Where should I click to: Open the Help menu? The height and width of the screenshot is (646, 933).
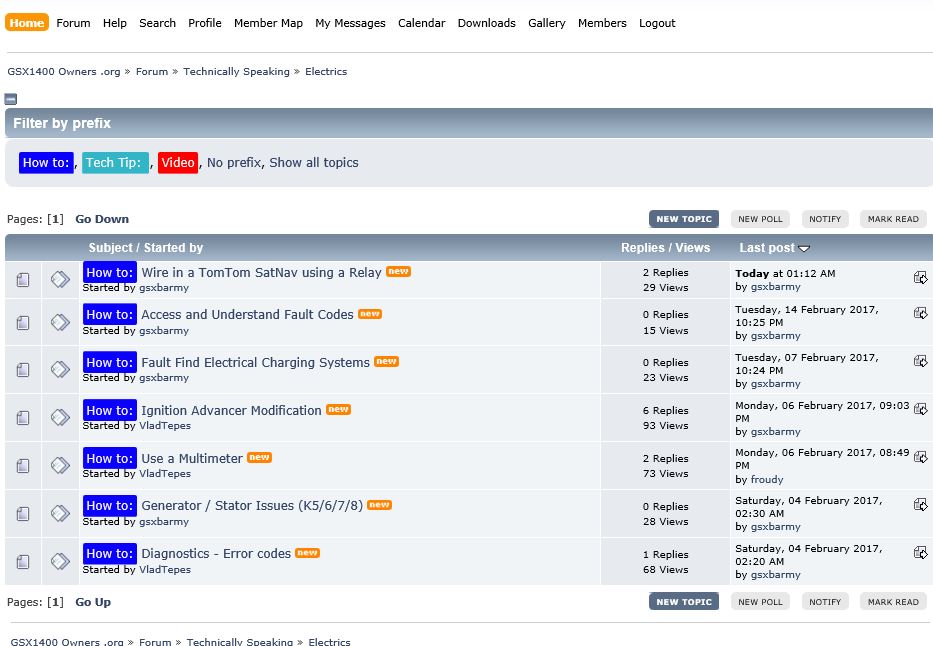point(114,23)
